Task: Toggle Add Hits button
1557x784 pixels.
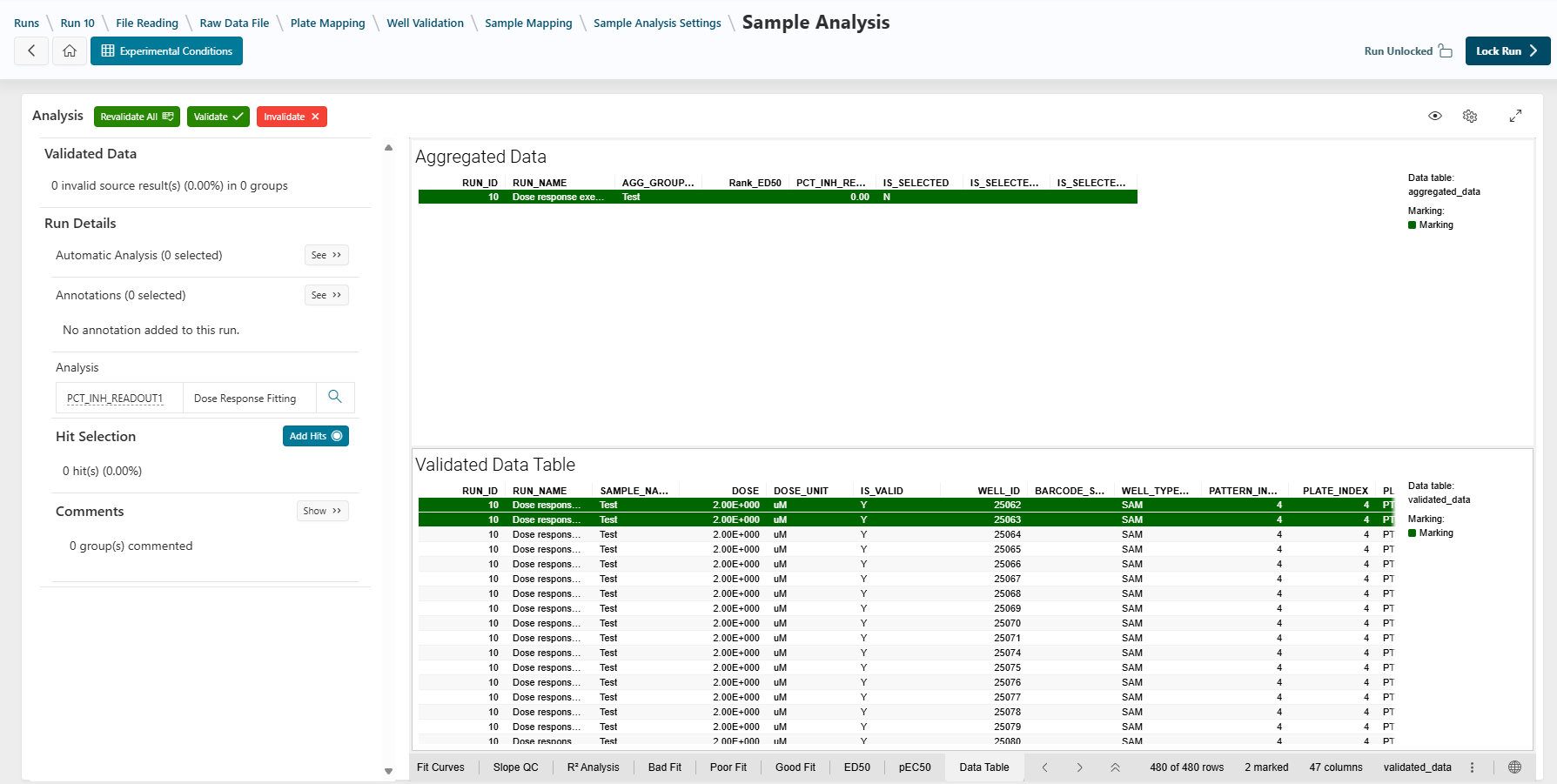Action: point(316,436)
